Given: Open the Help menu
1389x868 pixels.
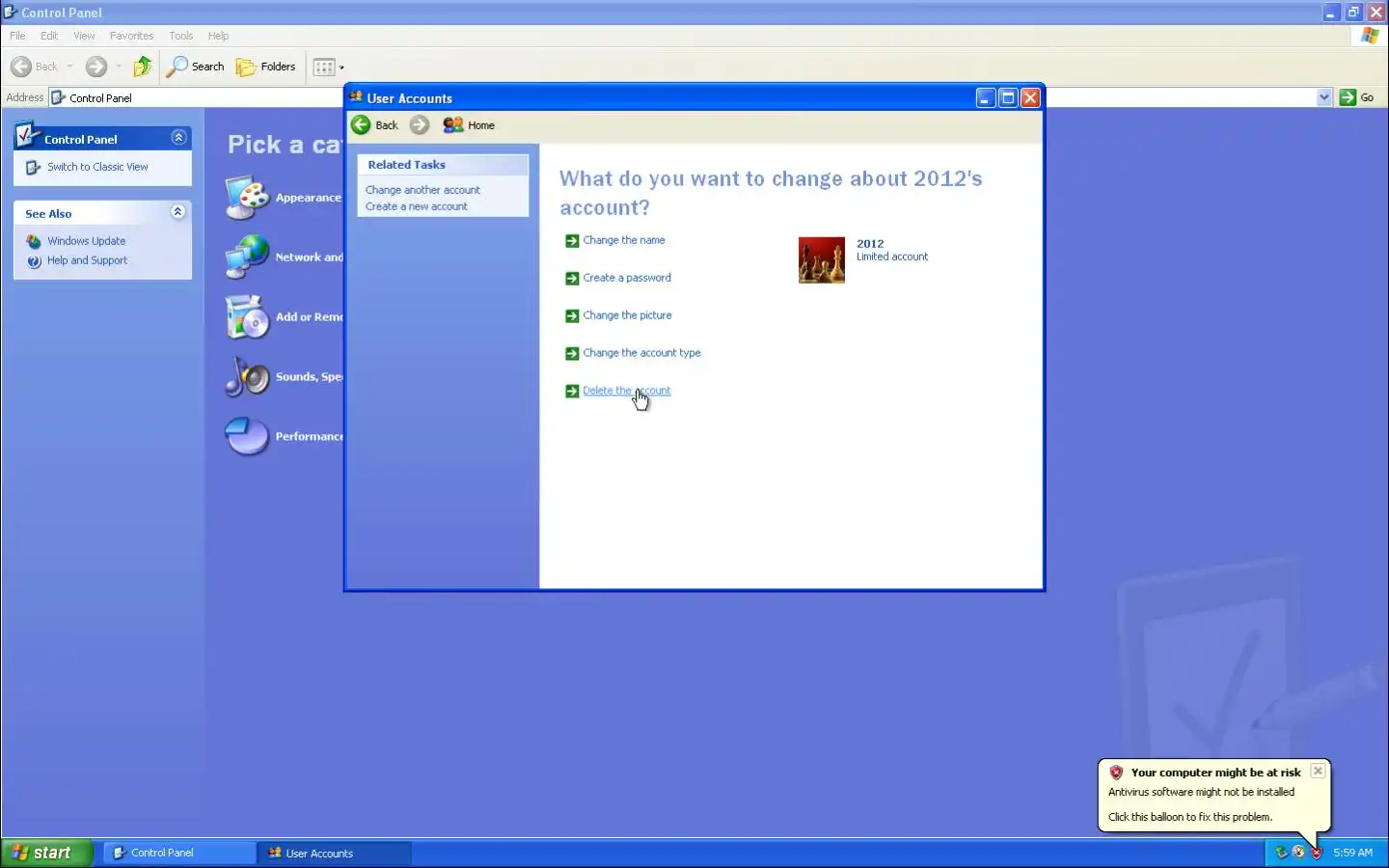Looking at the screenshot, I should tap(218, 36).
